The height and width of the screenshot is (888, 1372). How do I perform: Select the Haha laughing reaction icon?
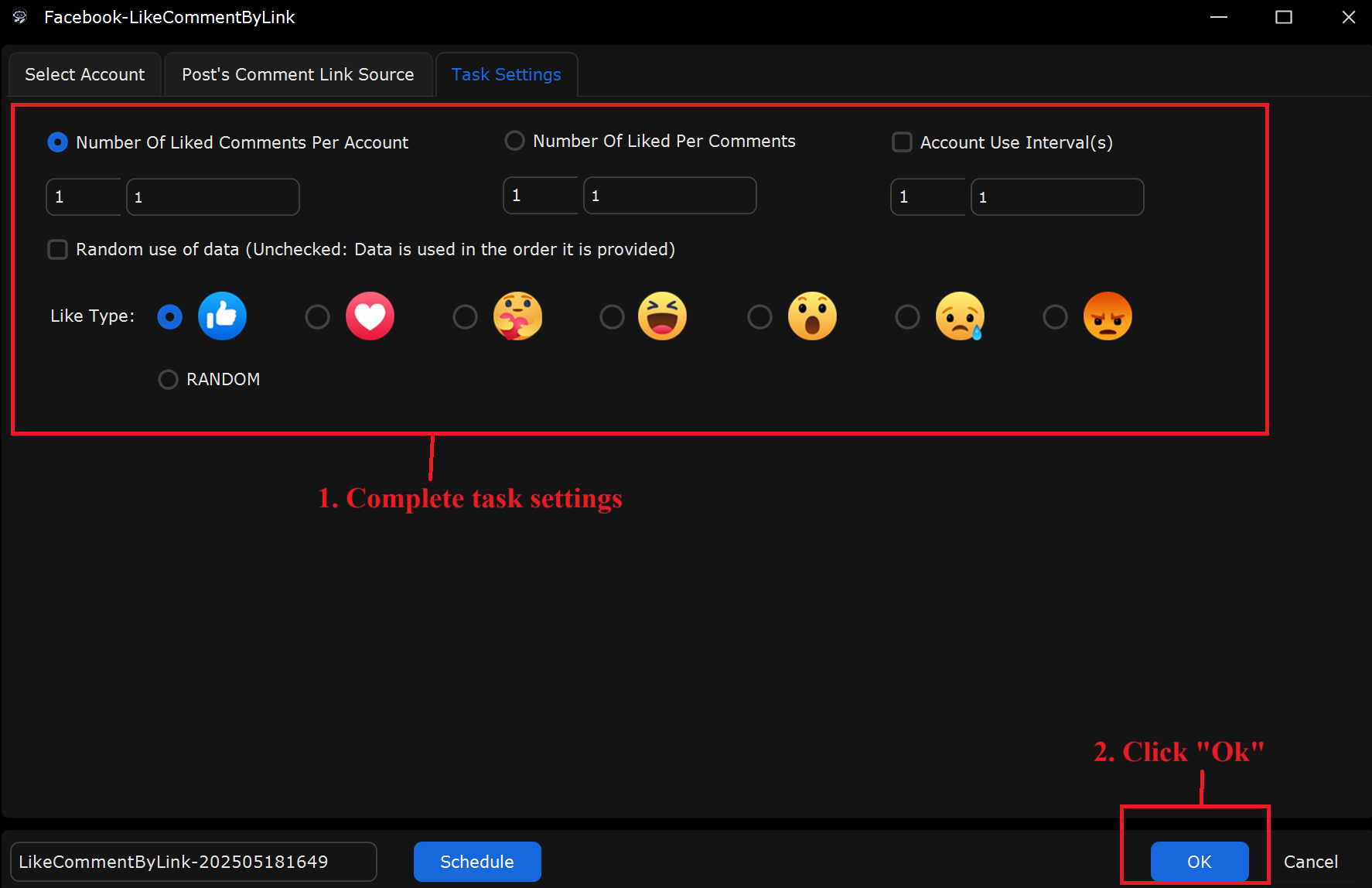click(662, 316)
